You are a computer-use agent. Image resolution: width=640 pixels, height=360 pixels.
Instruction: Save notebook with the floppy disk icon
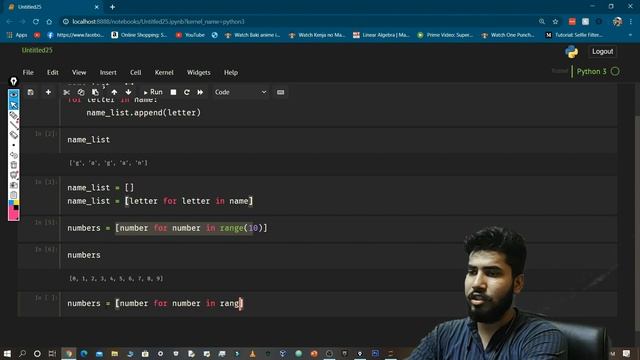[31, 92]
